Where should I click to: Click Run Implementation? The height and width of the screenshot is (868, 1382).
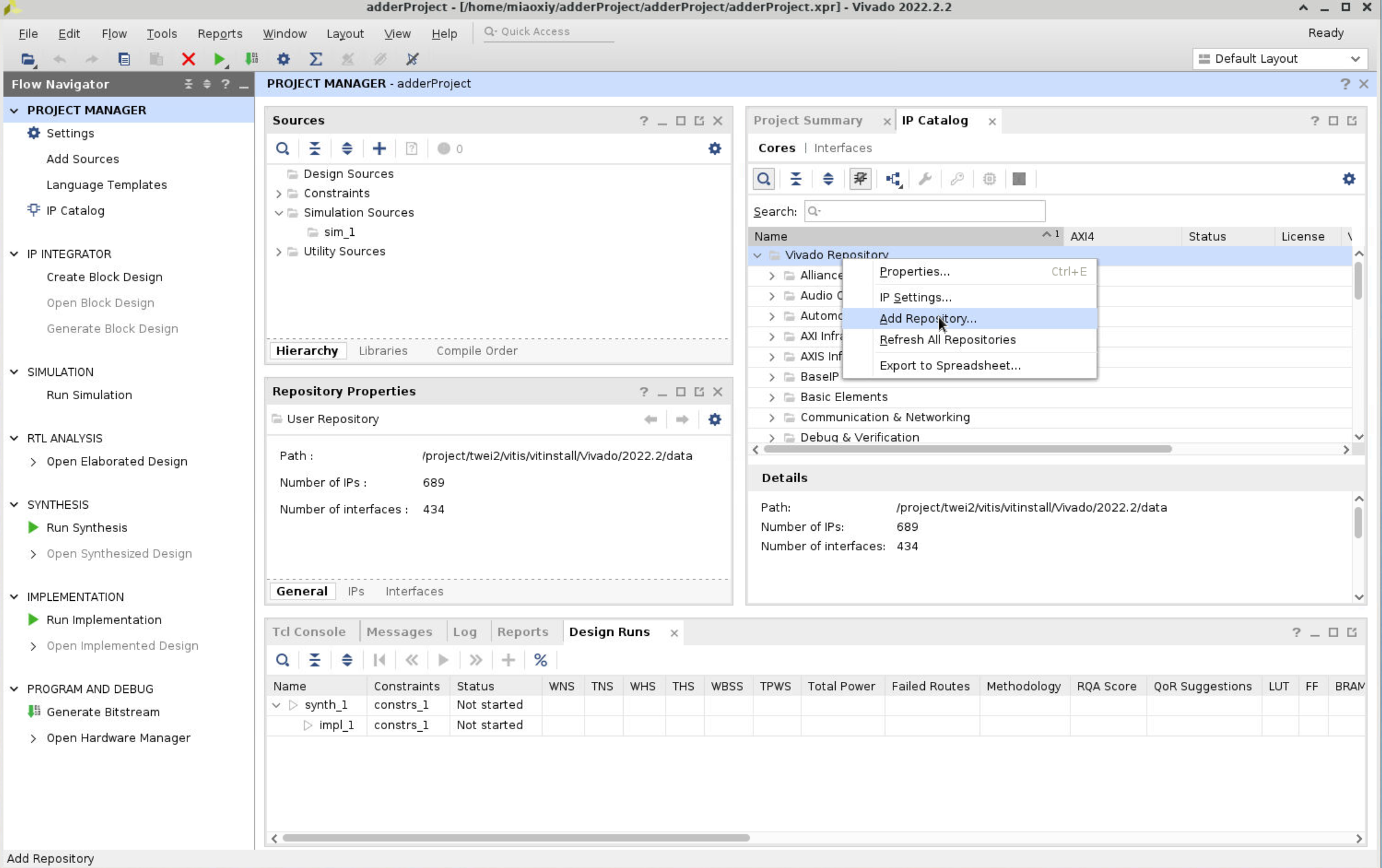coord(104,620)
